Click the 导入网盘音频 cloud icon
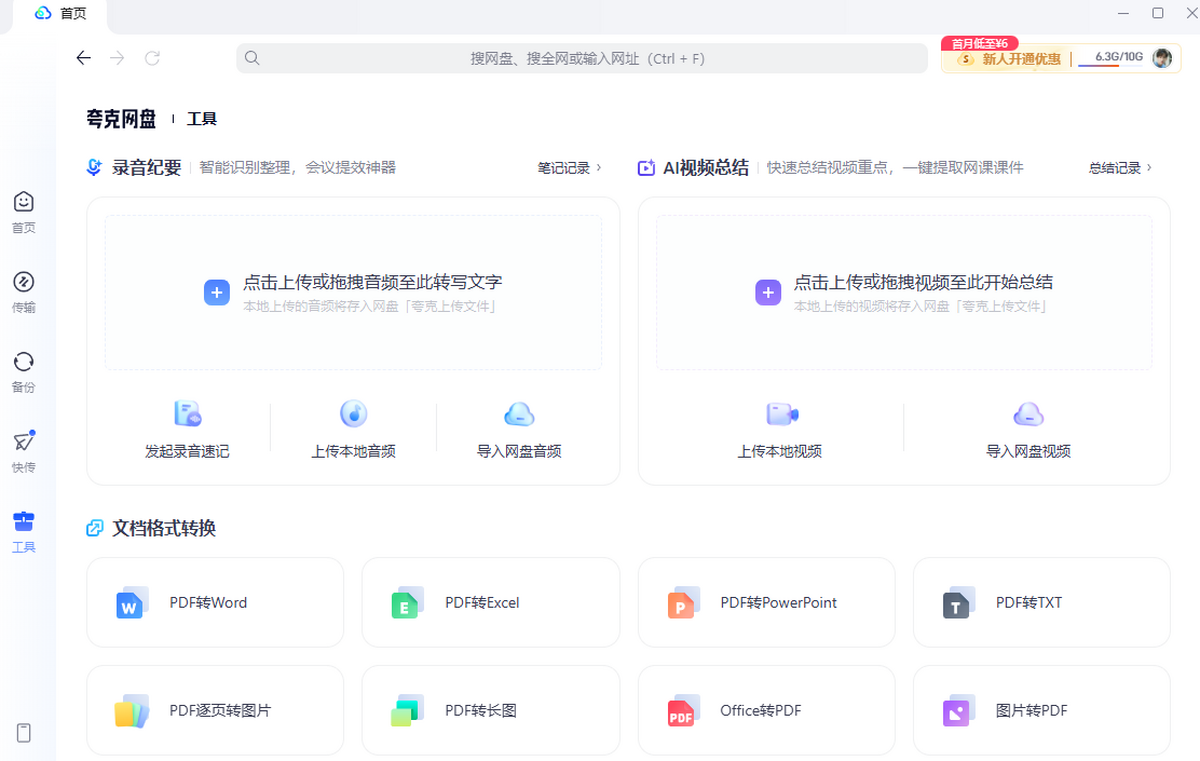Viewport: 1200px width, 761px height. pyautogui.click(x=519, y=413)
